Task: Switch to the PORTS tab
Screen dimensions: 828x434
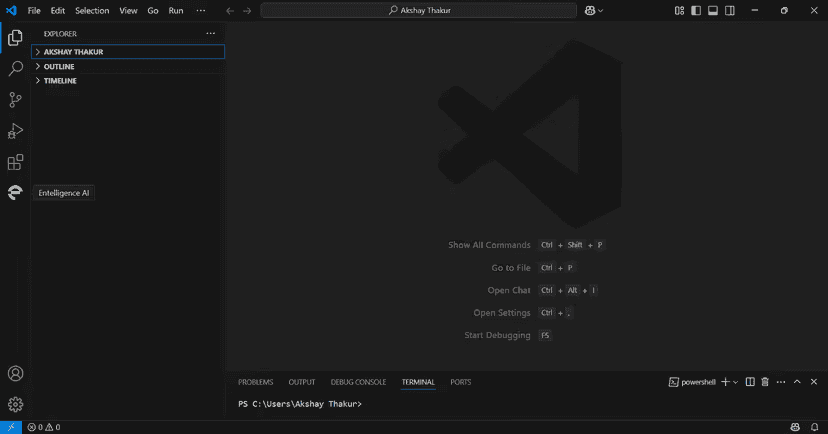Action: pos(460,382)
